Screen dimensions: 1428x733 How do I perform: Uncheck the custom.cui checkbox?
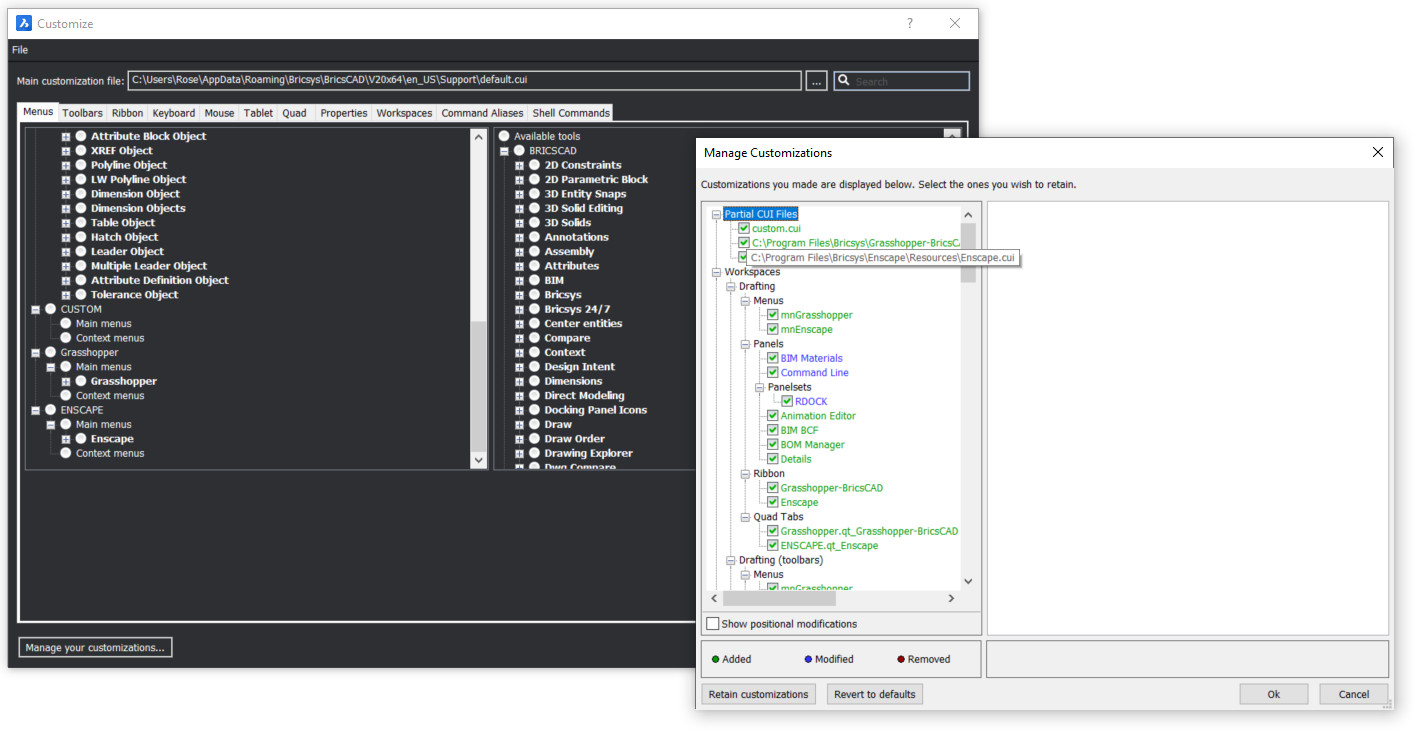(x=744, y=229)
